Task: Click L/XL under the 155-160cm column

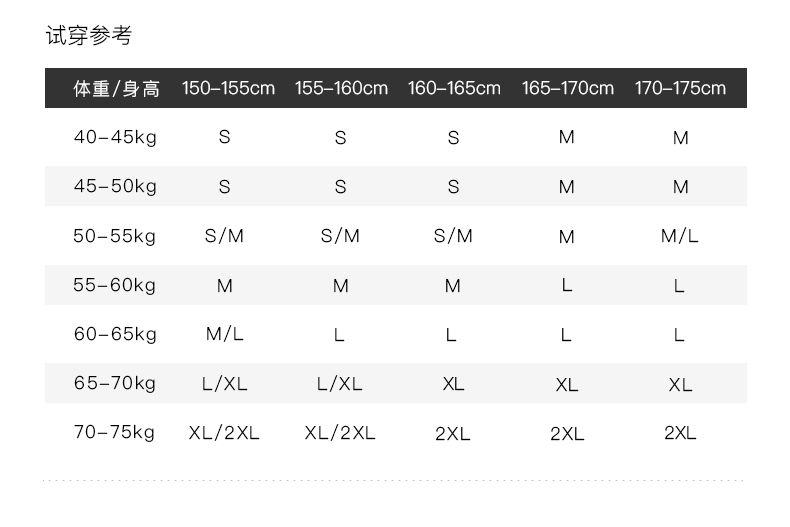Action: tap(340, 384)
